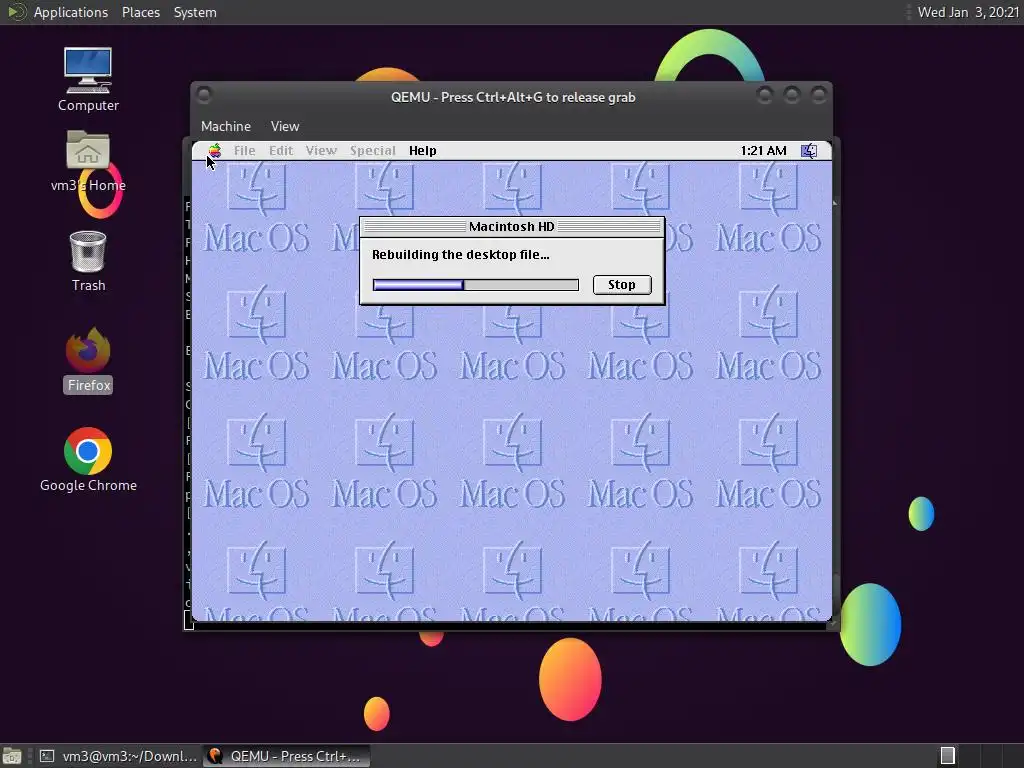The height and width of the screenshot is (768, 1024).
Task: Launch Firefox from the desktop
Action: 88,360
